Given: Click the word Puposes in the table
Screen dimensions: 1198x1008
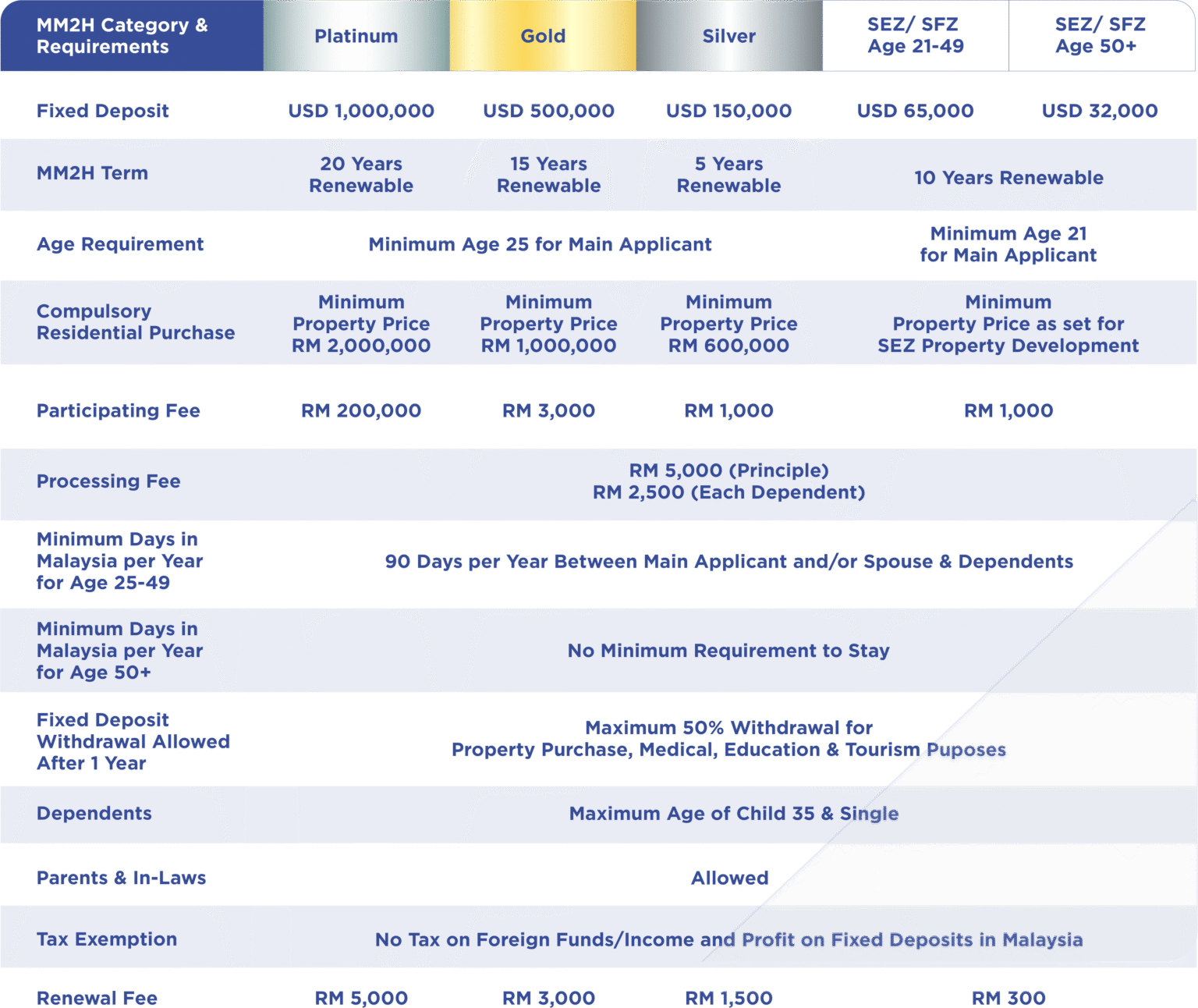Looking at the screenshot, I should pos(966,751).
